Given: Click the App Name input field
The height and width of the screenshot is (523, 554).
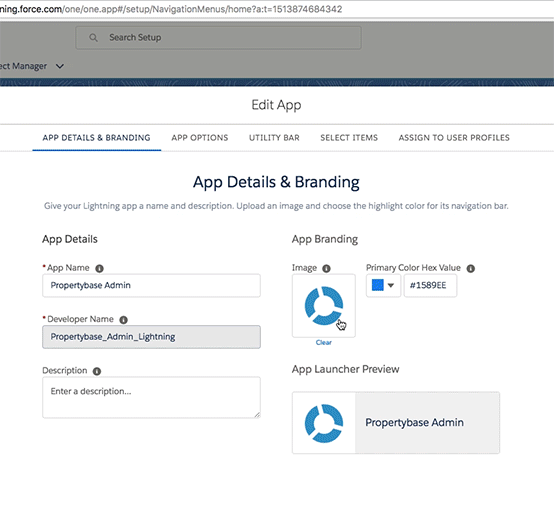Looking at the screenshot, I should (x=151, y=286).
